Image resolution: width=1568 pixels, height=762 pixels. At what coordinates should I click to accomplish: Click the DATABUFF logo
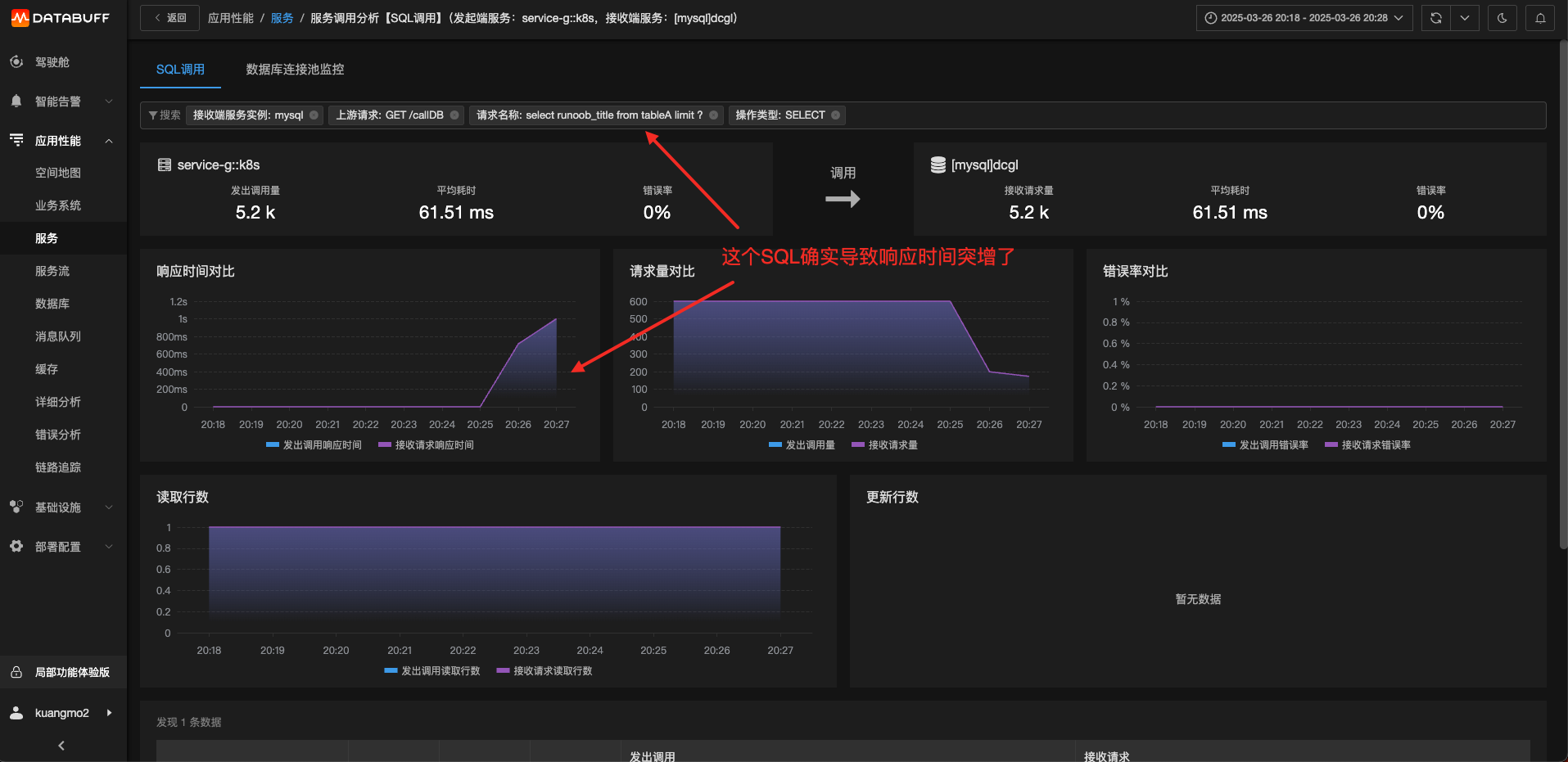click(61, 18)
